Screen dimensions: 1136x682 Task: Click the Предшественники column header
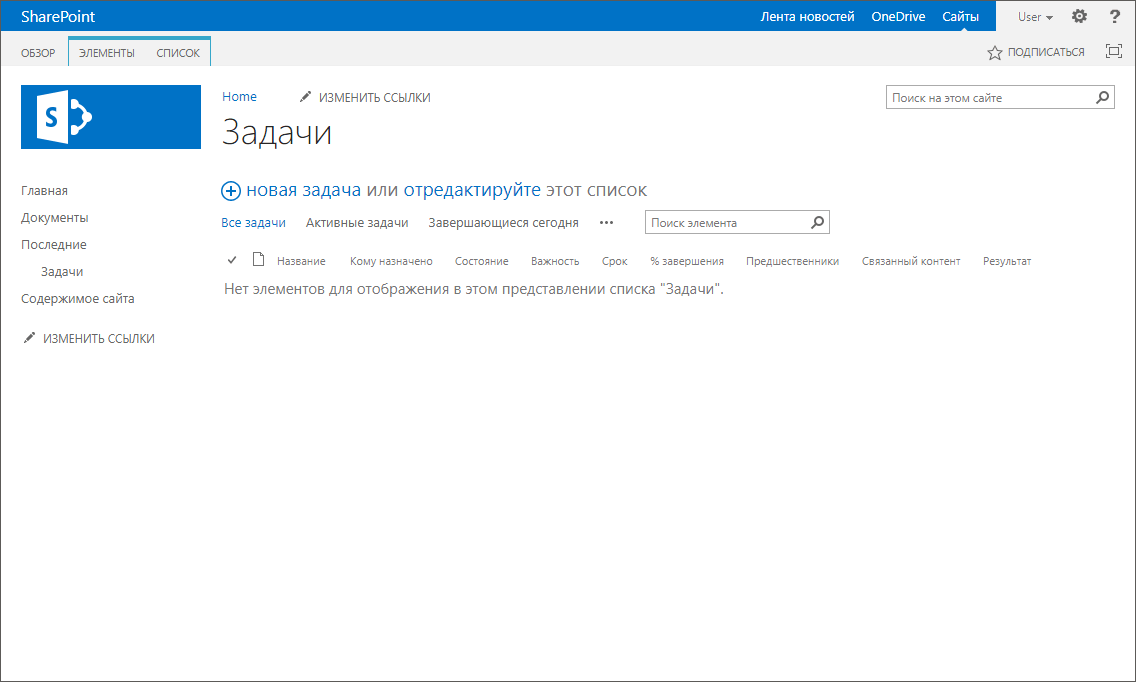(x=793, y=261)
